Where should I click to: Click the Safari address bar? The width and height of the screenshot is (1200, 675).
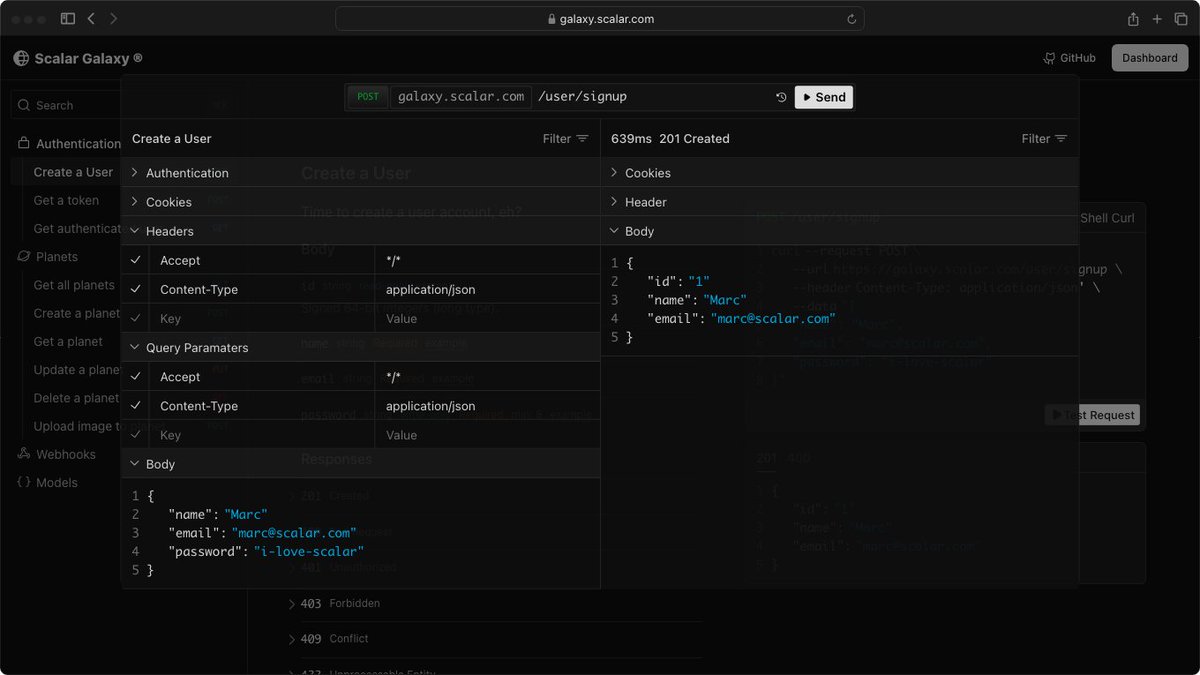pyautogui.click(x=600, y=18)
